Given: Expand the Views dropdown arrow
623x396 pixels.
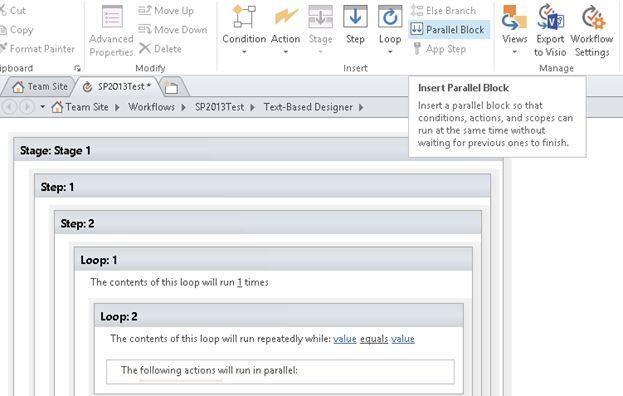Looking at the screenshot, I should 514,52.
